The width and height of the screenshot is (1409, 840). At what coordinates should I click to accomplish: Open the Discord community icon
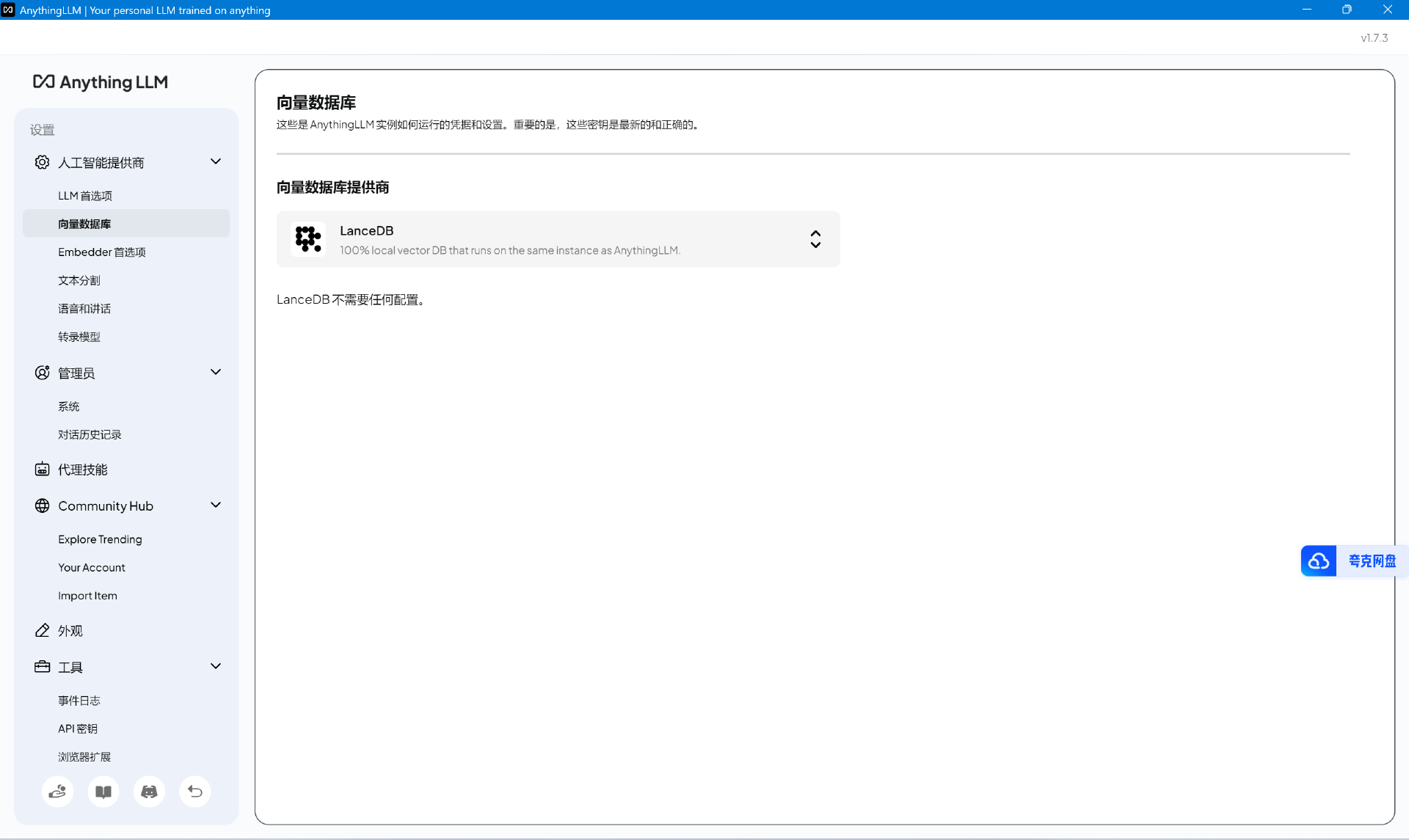tap(149, 792)
